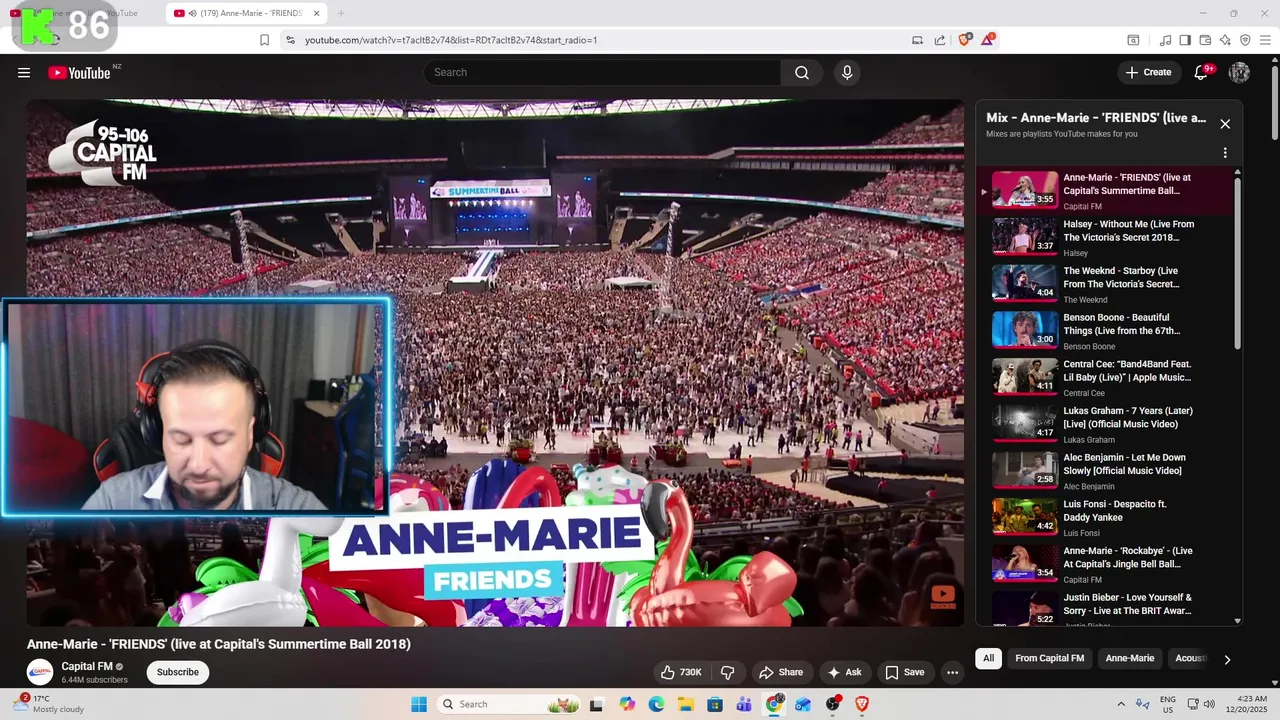1280x720 pixels.
Task: Open the taskbar volume control
Action: click(1207, 704)
